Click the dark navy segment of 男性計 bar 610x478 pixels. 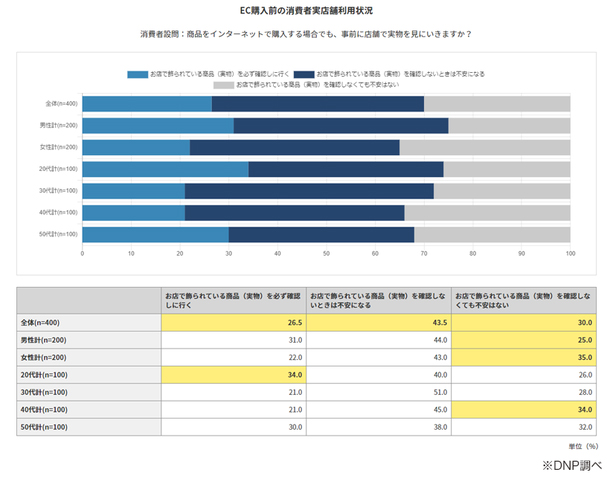coord(341,125)
